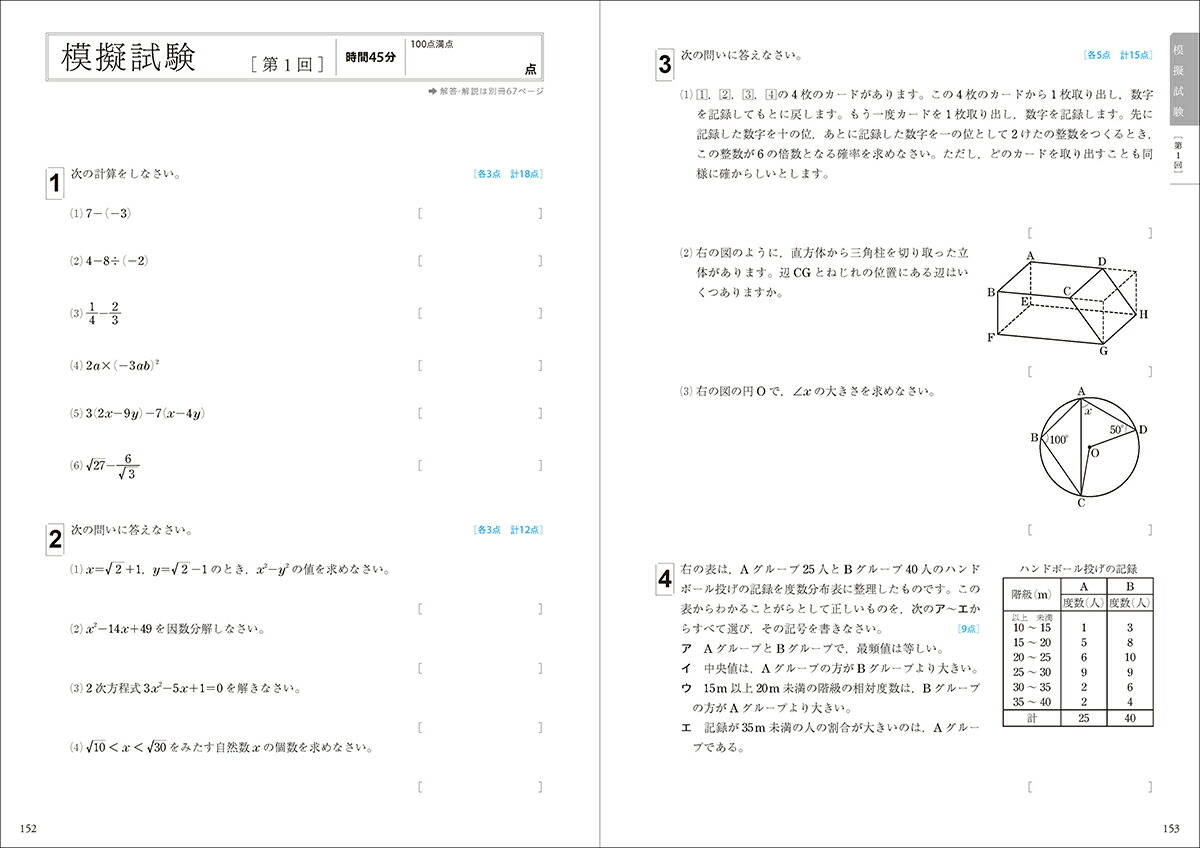Select problem (1) 7−(−3)

tap(101, 213)
